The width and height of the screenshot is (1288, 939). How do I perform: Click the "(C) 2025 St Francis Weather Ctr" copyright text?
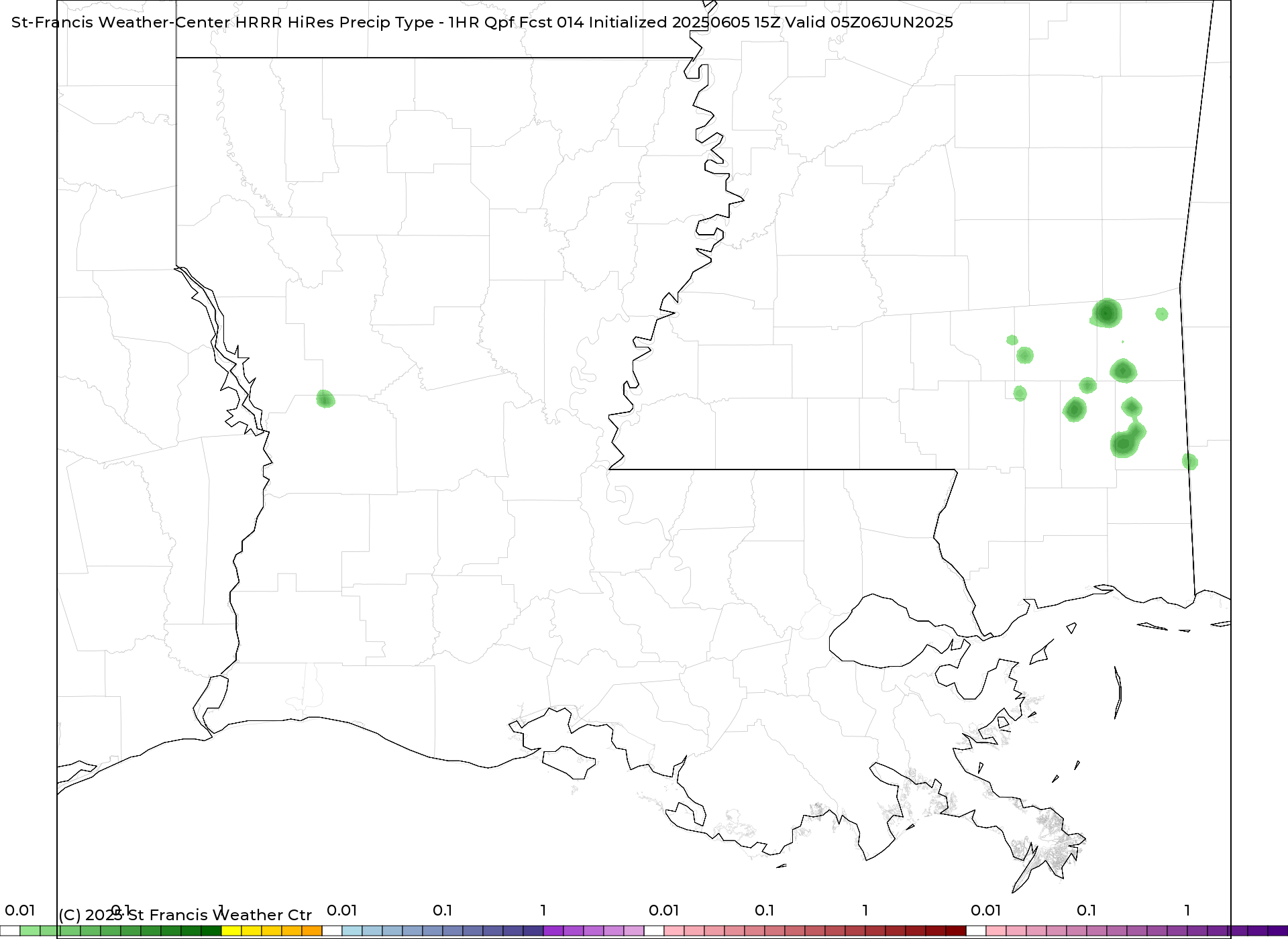point(185,915)
